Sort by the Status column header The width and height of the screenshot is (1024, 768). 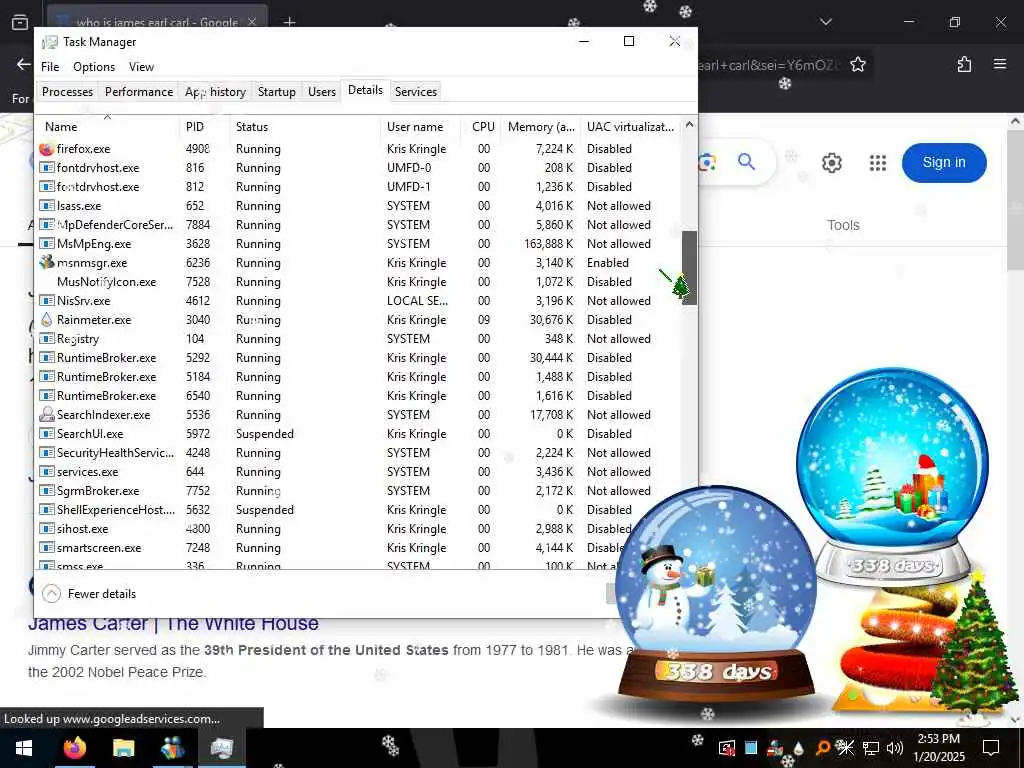[x=304, y=126]
